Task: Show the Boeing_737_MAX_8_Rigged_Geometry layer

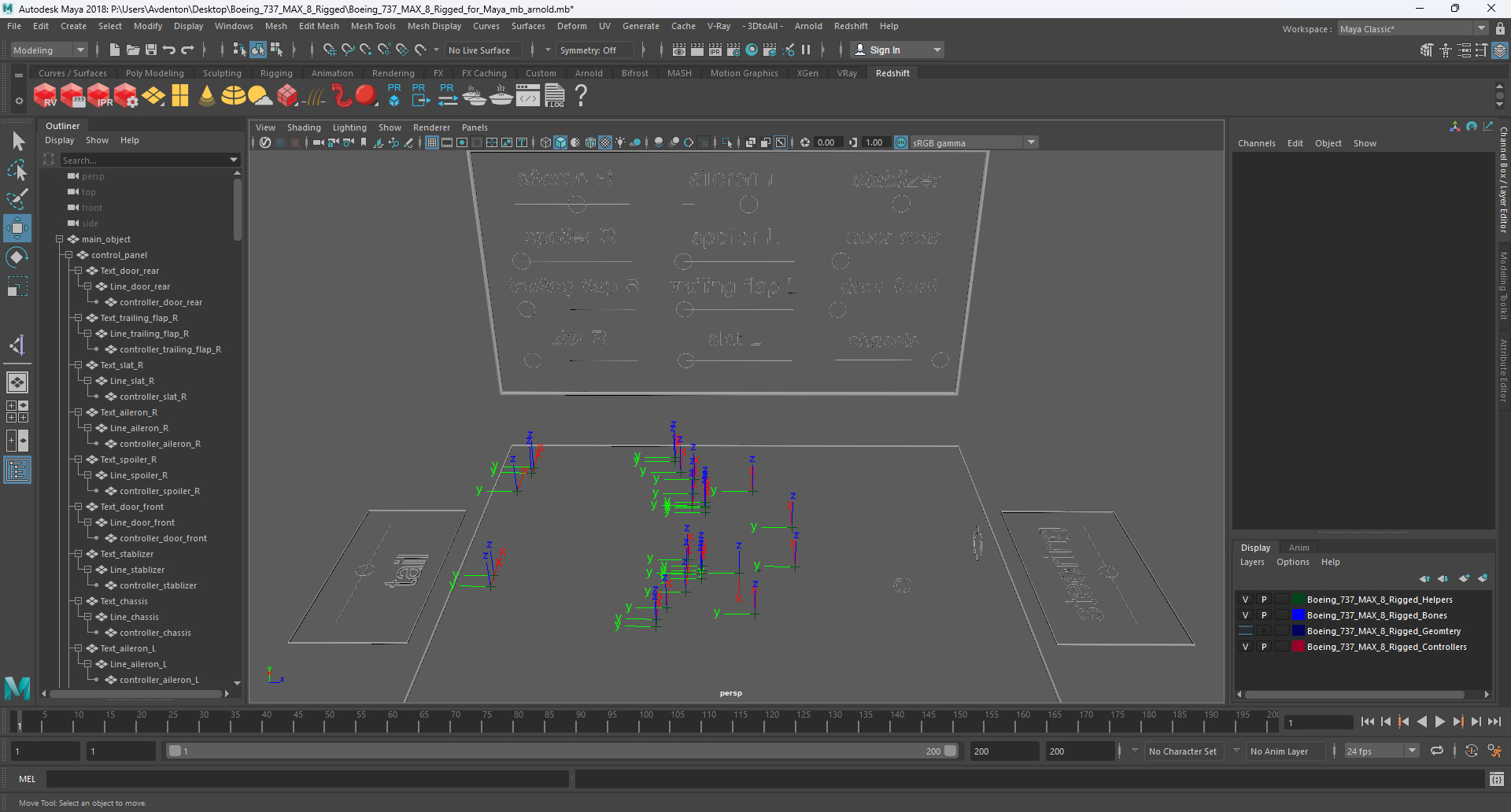Action: click(1245, 631)
